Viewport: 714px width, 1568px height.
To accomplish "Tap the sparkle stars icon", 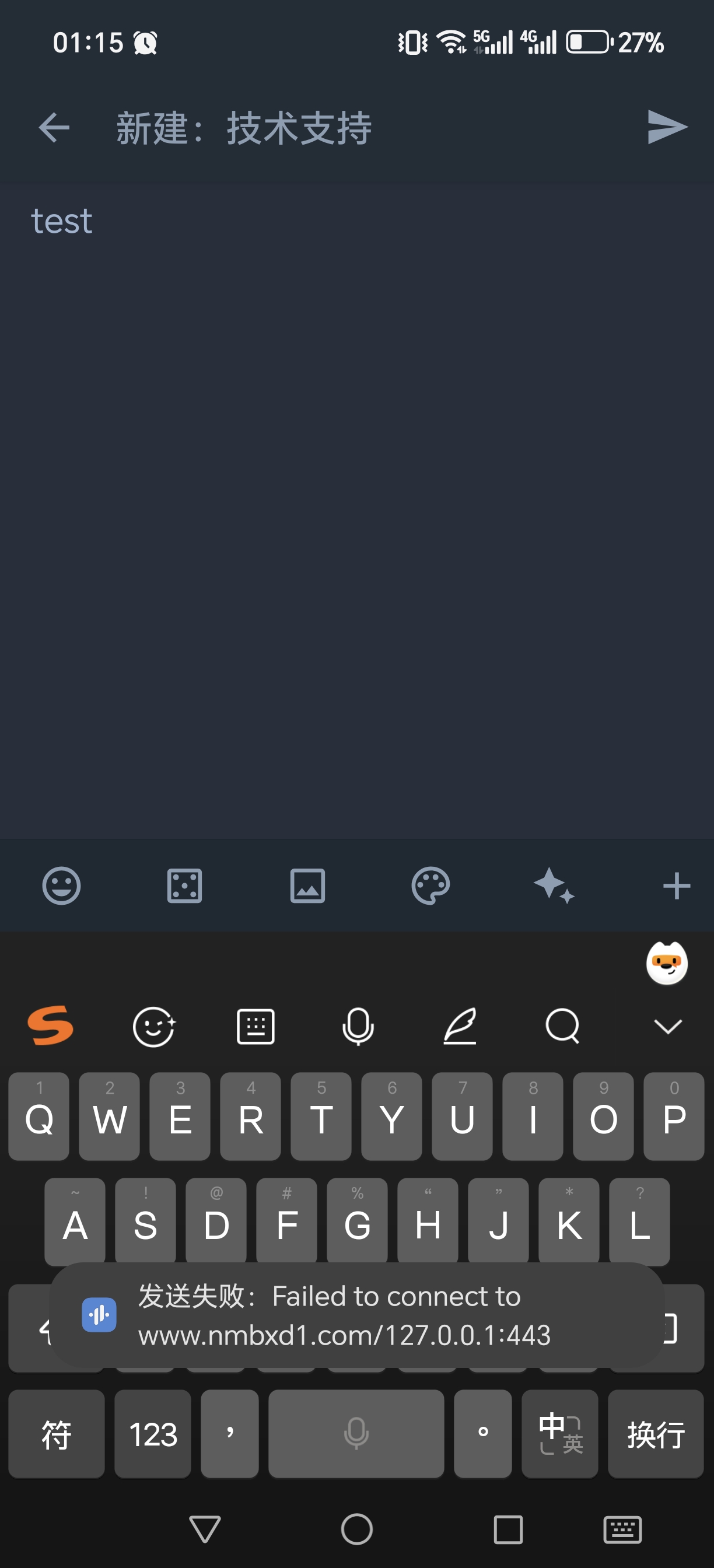I will pos(554,885).
